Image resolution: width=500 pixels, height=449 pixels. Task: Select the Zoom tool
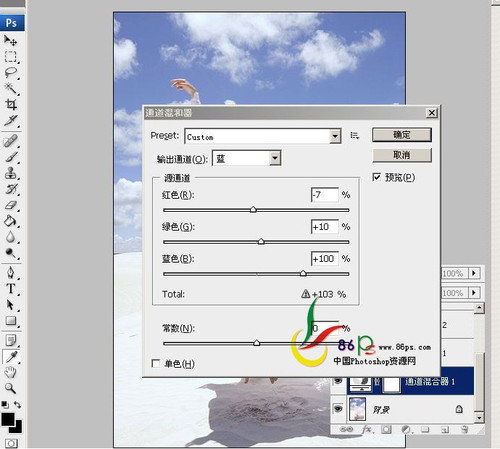point(11,388)
